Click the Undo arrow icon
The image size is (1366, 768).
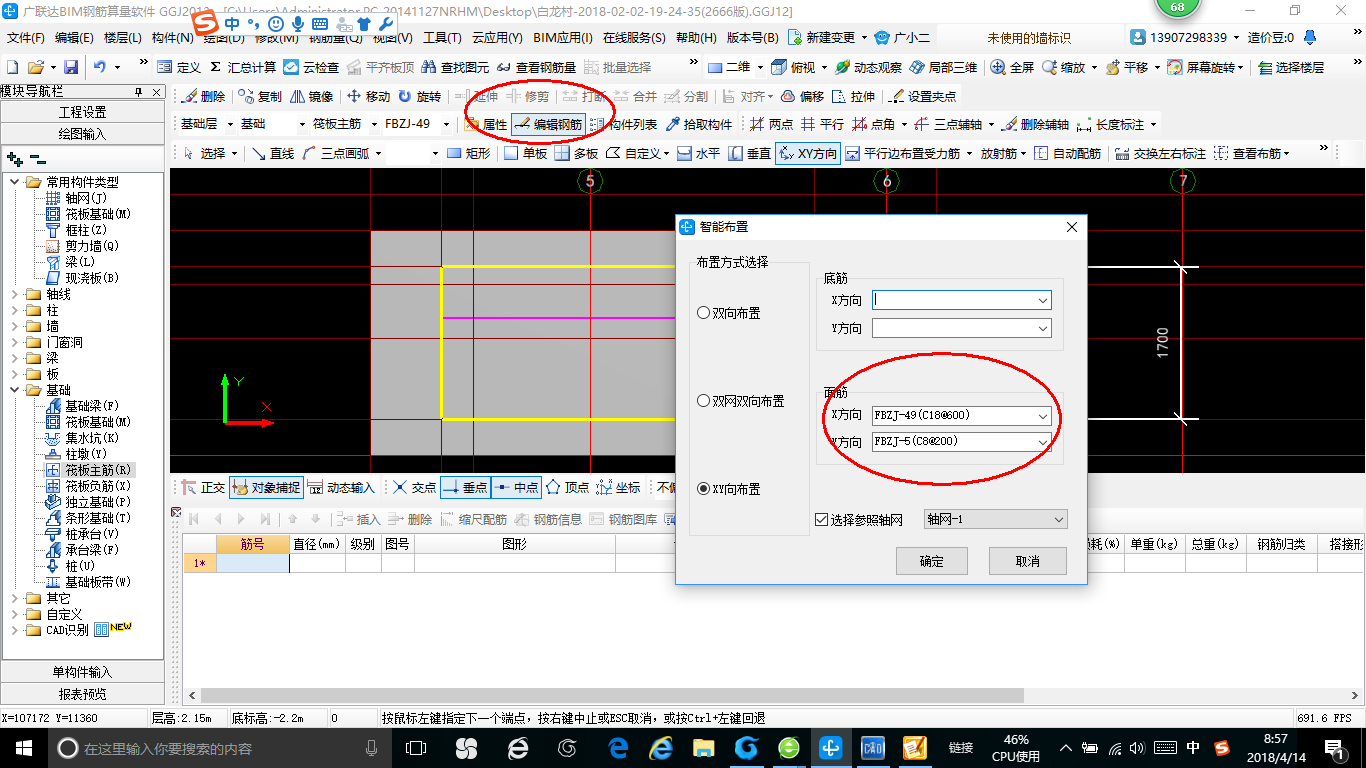(x=100, y=67)
